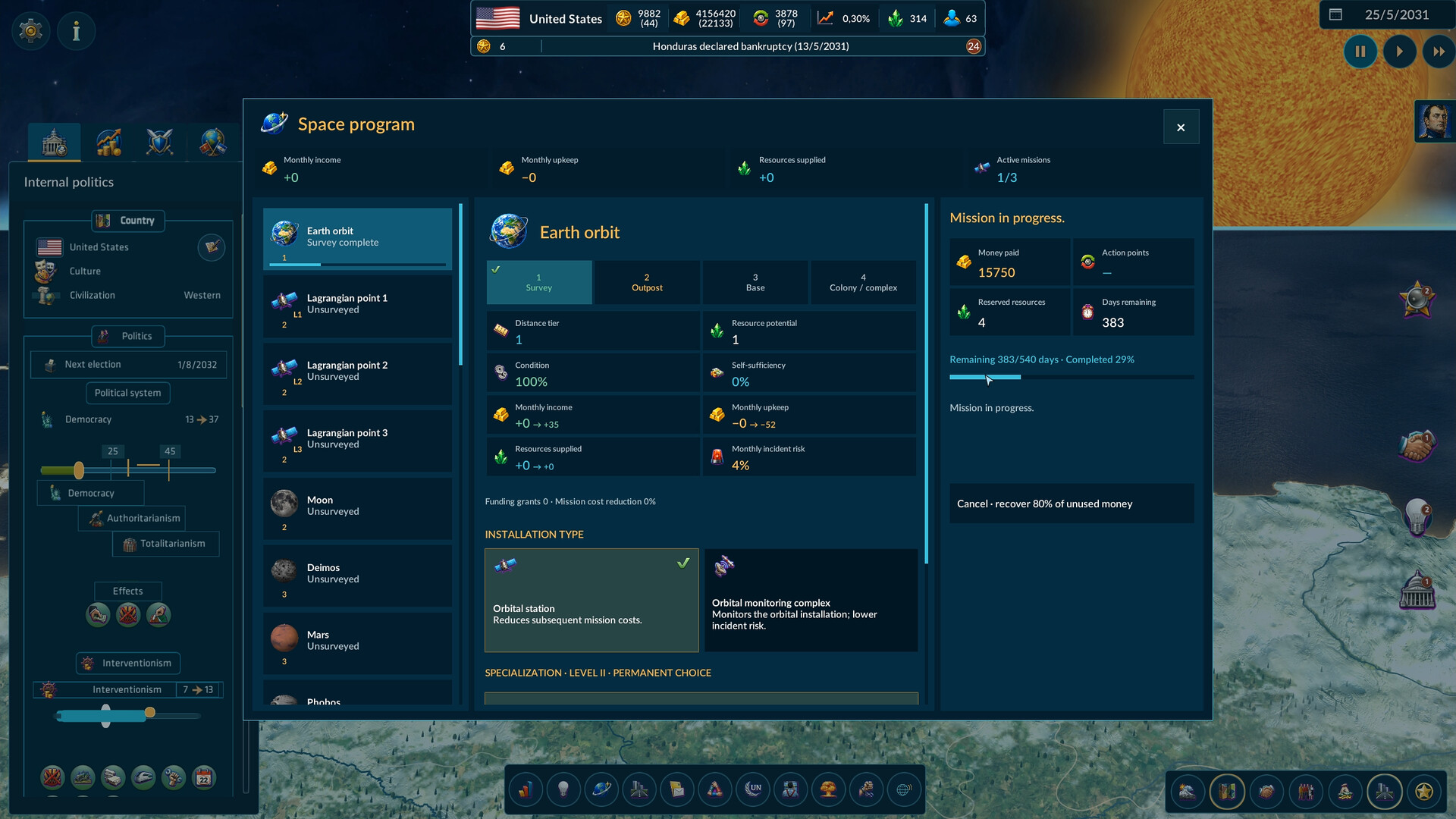Open the planet space program icon in bottom toolbar
Viewport: 1456px width, 819px height.
coord(601,790)
